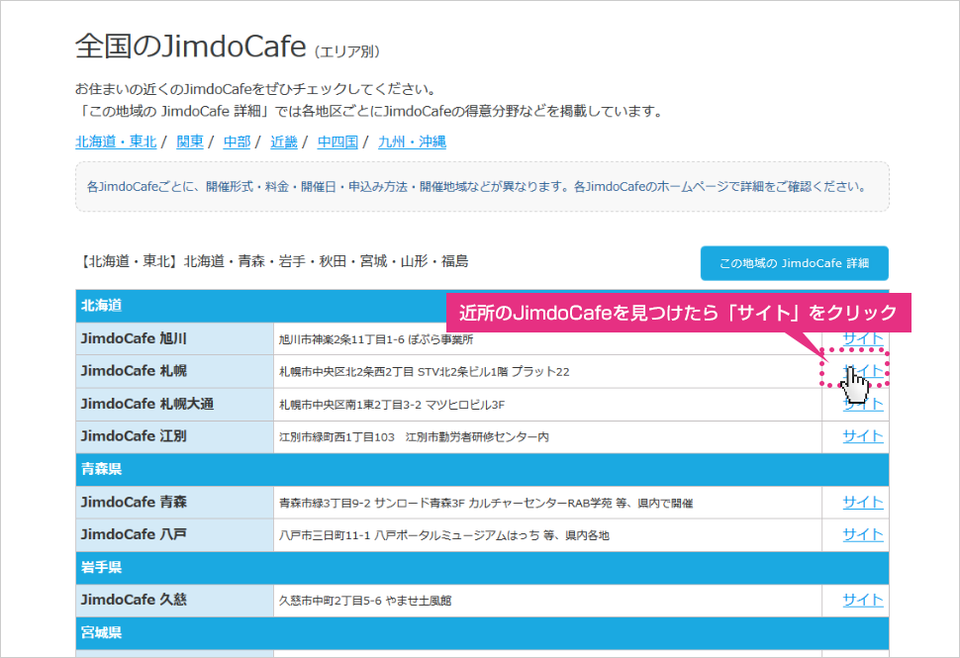Select the JimdoCafe 八戸 name cell
The width and height of the screenshot is (960, 658).
174,535
